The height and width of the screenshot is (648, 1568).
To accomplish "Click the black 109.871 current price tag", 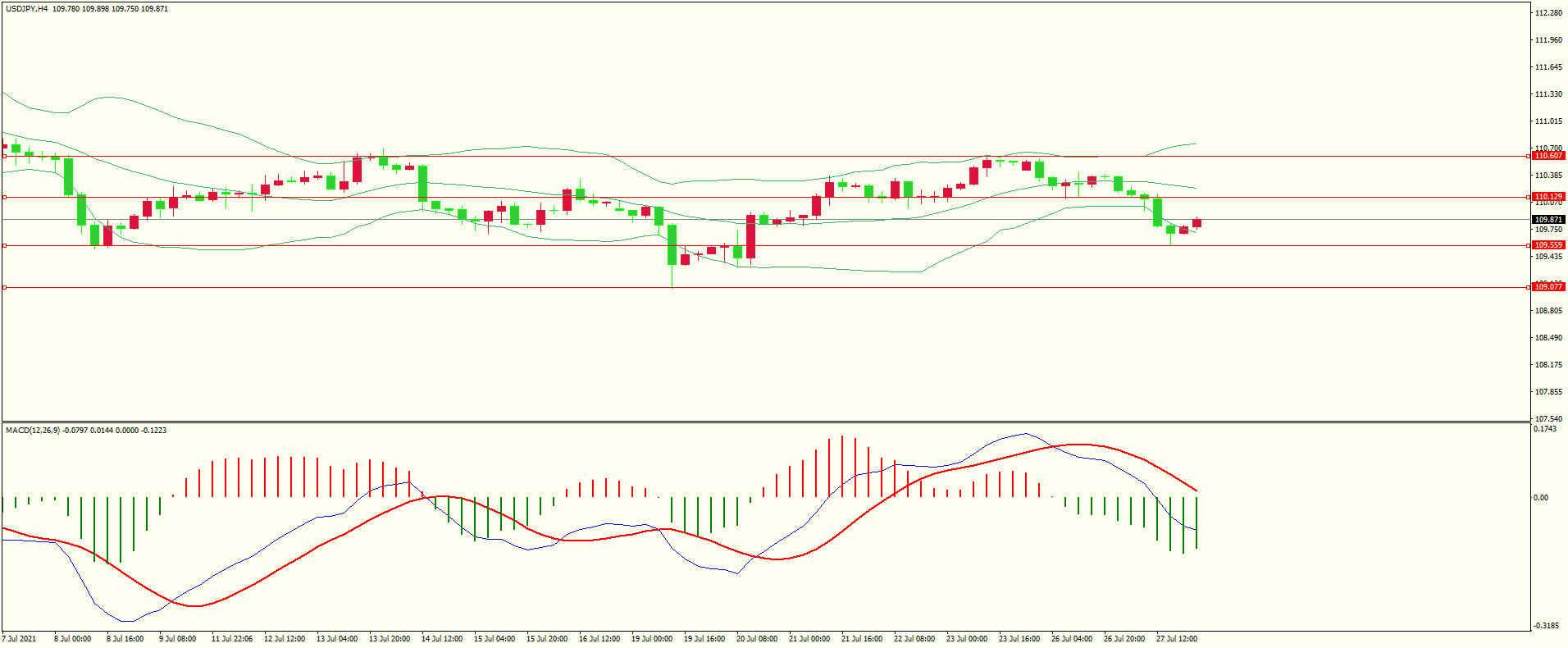I will click(1548, 220).
